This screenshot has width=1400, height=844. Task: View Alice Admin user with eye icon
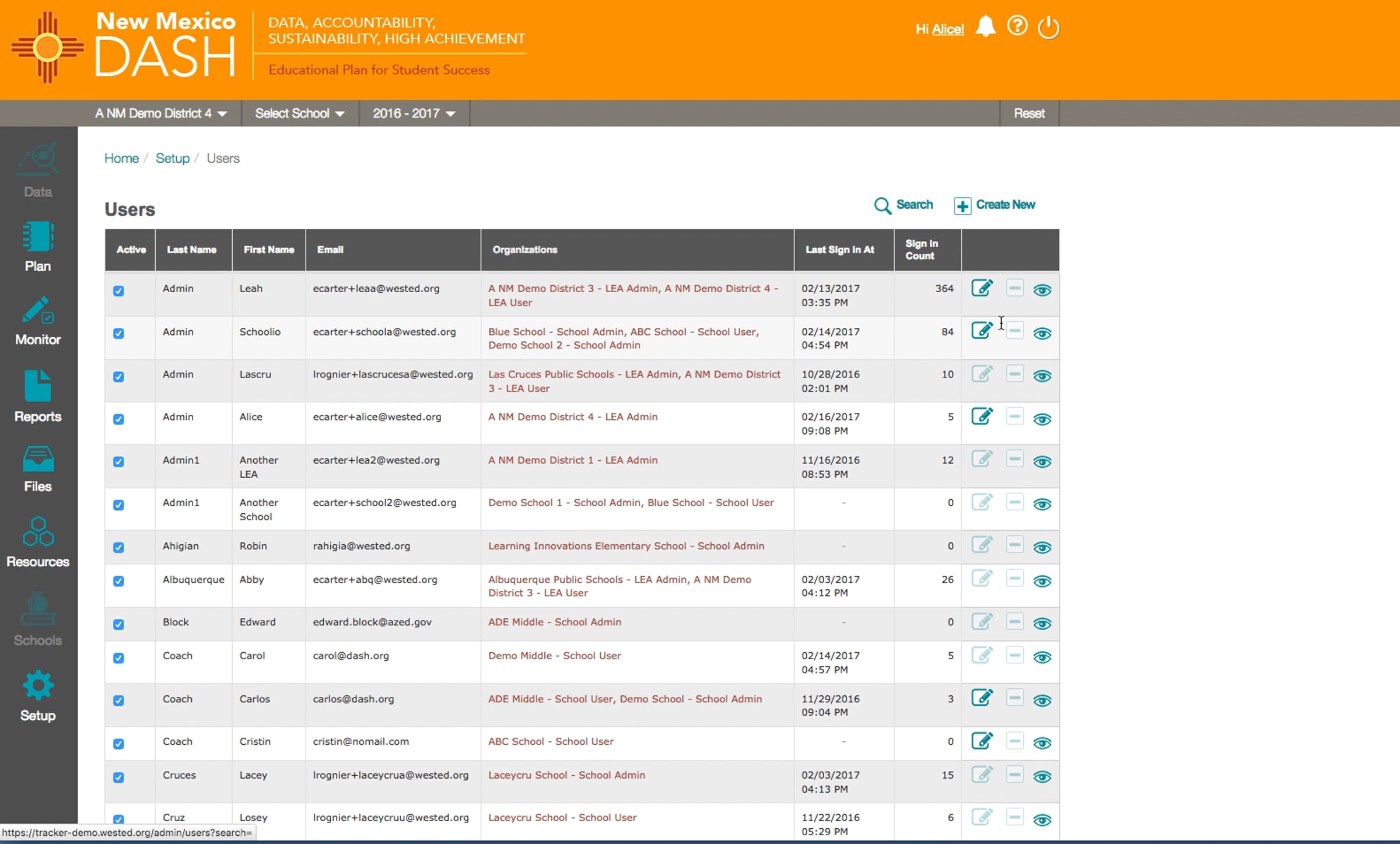coord(1042,419)
